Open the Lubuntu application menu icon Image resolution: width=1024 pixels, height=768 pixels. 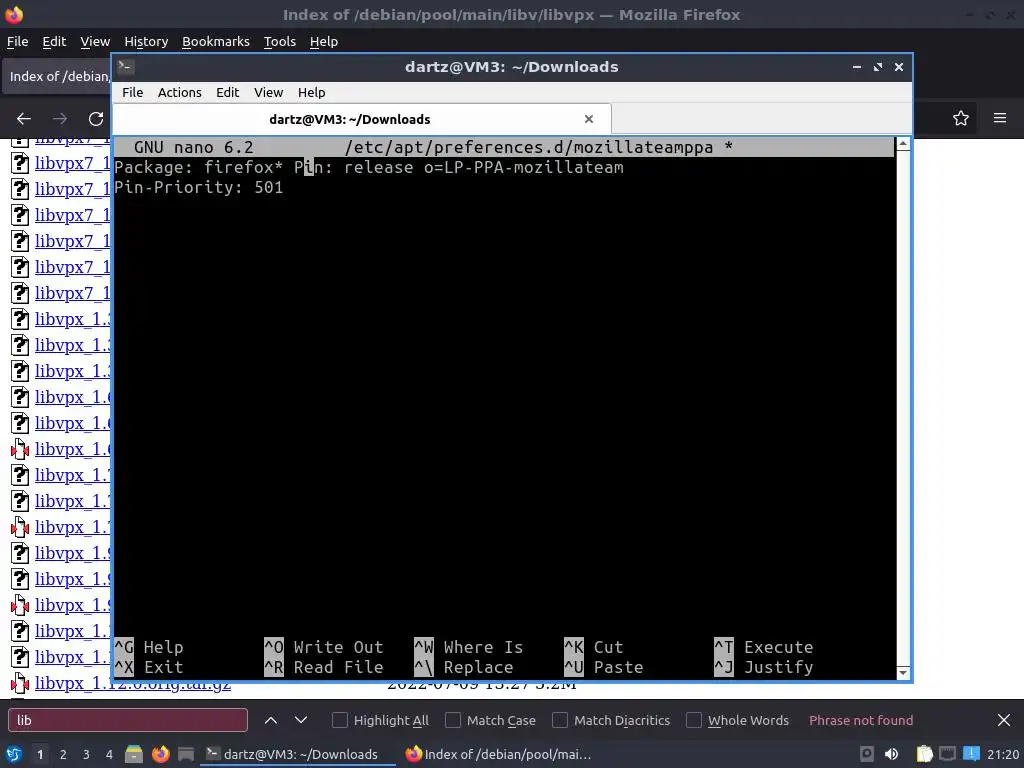click(12, 754)
